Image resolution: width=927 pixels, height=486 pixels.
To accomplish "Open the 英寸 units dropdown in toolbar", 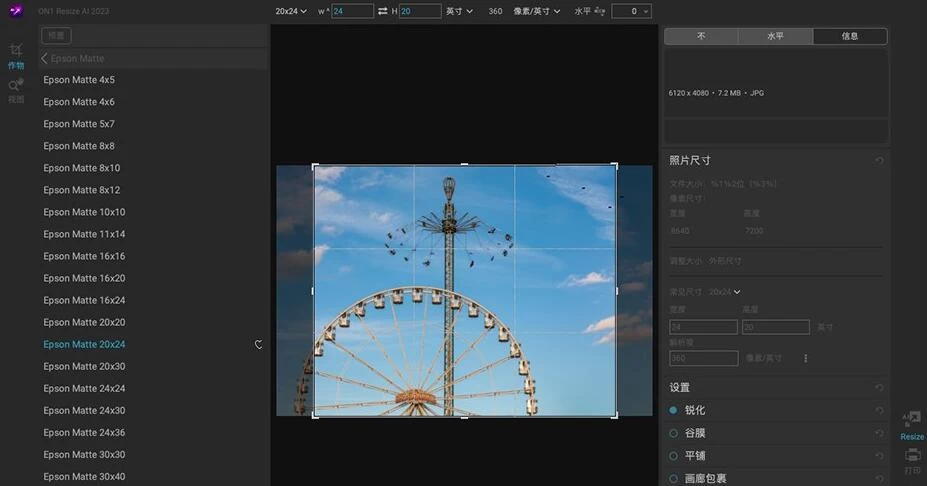I will click(460, 11).
